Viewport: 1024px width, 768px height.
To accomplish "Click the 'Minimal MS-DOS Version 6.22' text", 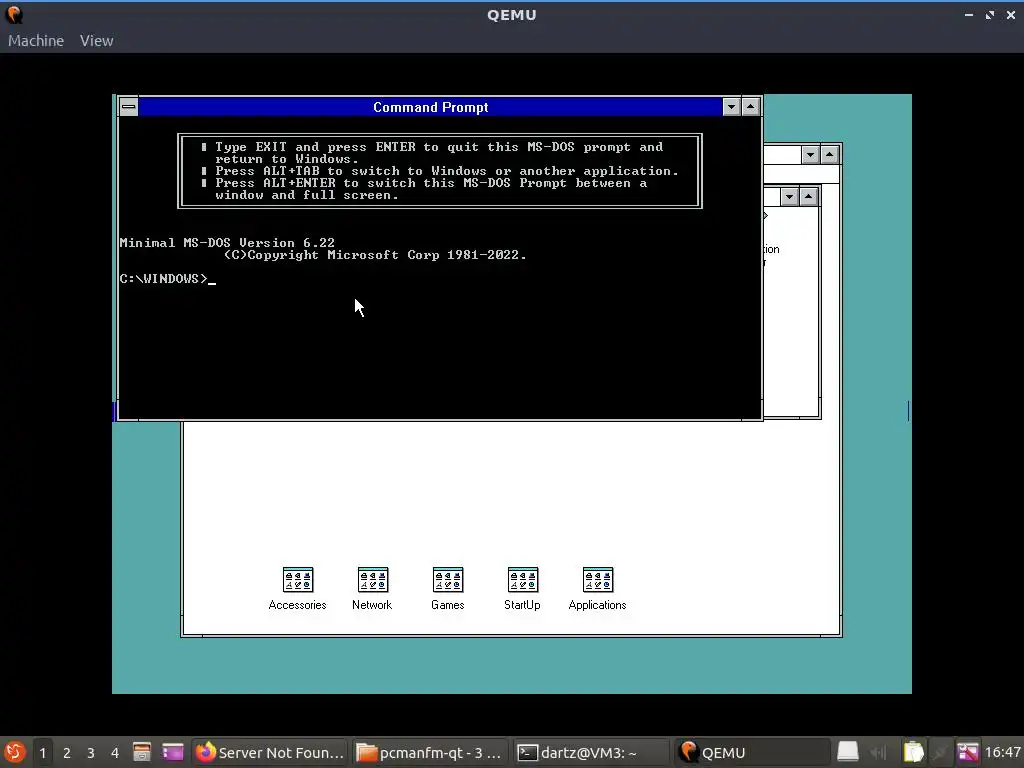I will pos(227,243).
